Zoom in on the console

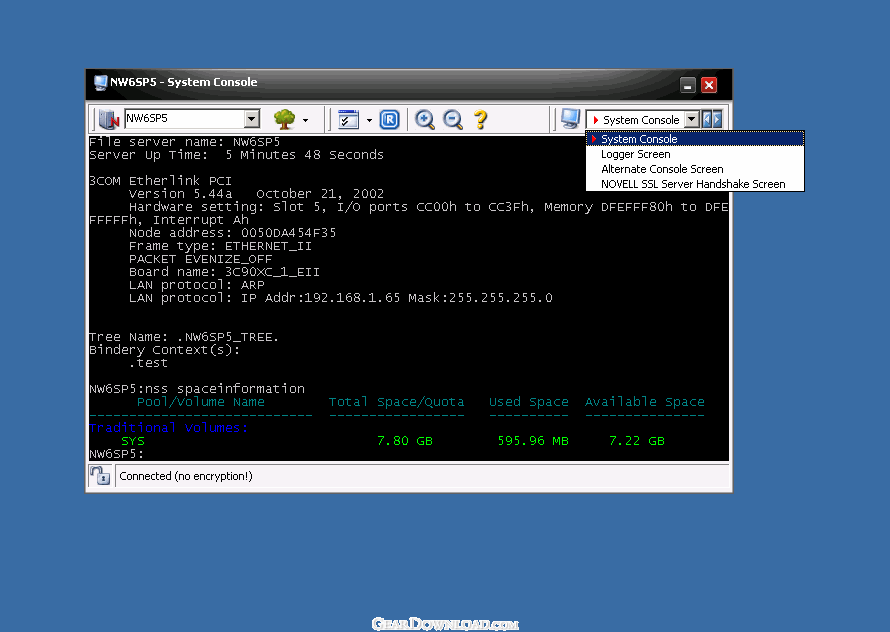[425, 119]
